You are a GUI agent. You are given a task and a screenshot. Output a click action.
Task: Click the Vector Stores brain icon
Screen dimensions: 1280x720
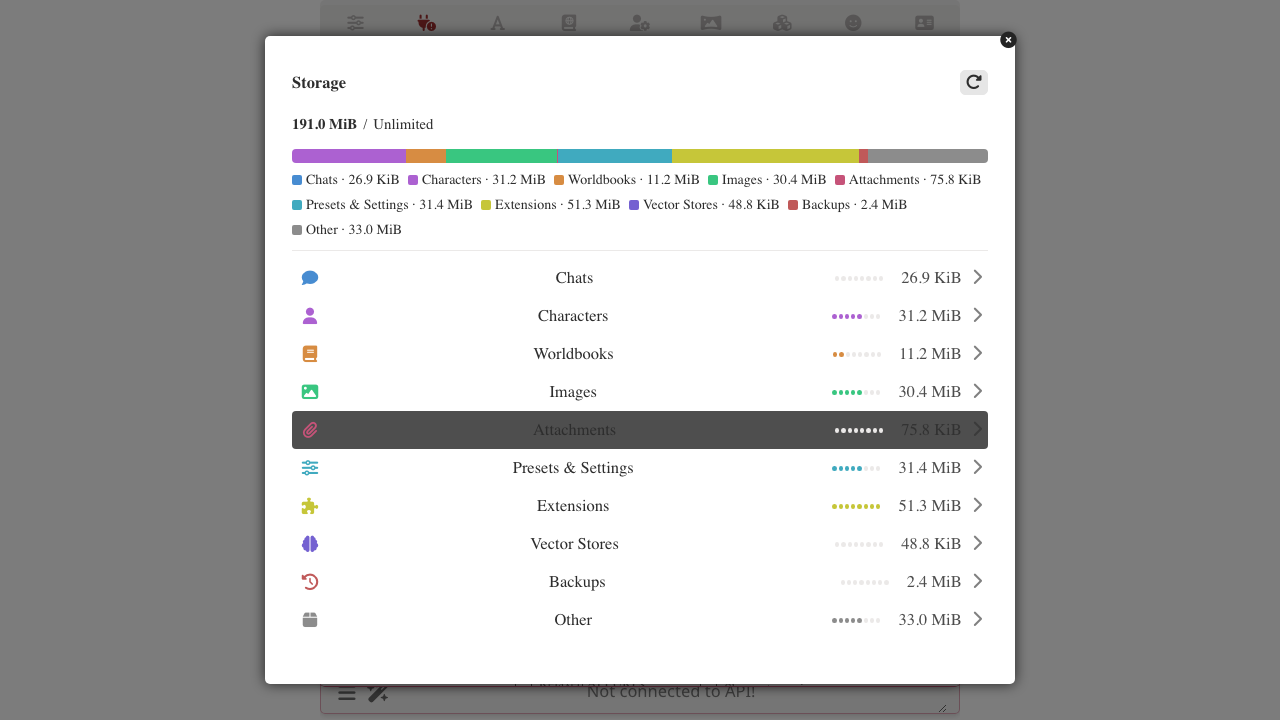click(x=310, y=544)
